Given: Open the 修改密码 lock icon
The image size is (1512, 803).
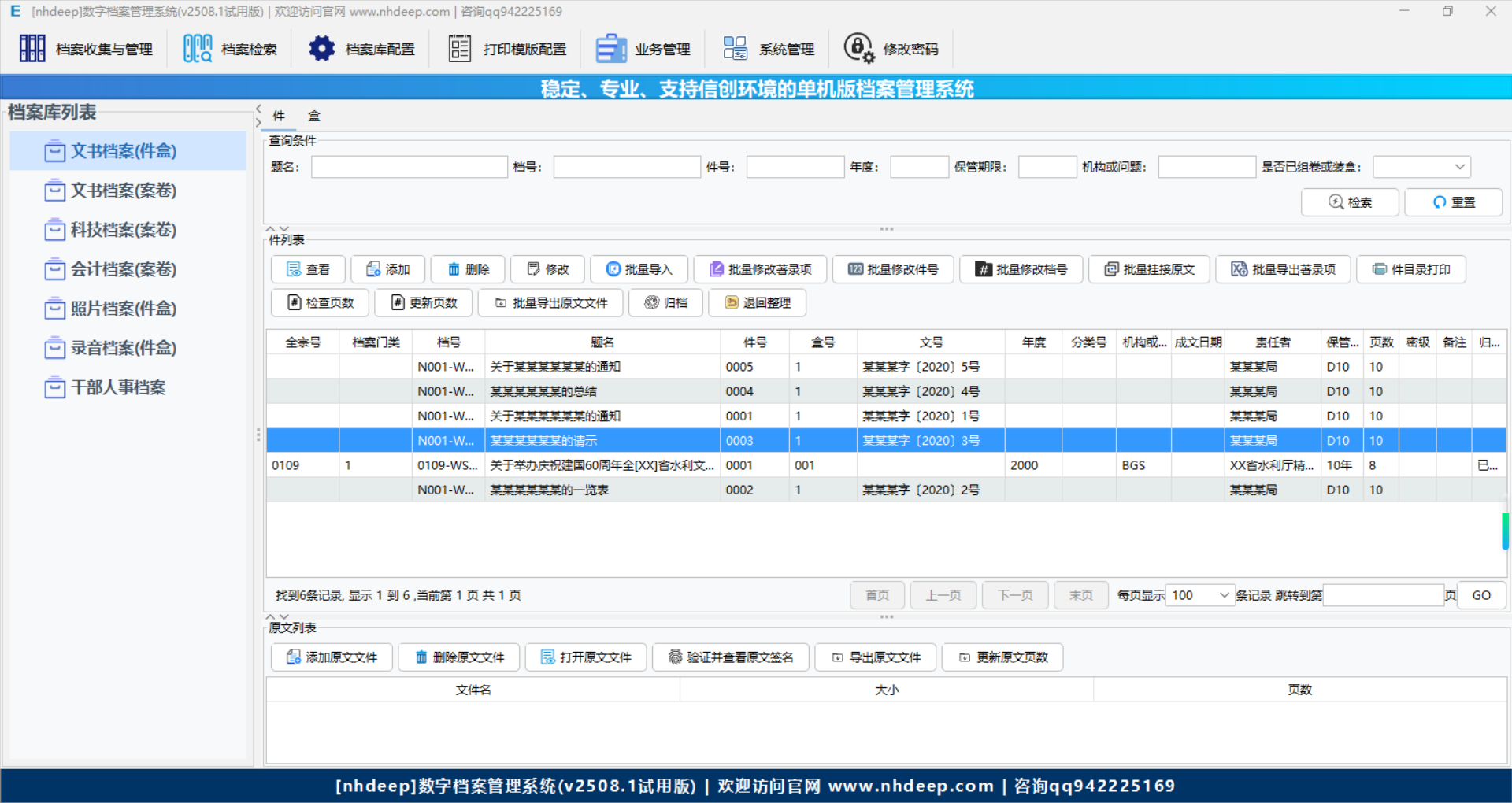Looking at the screenshot, I should (x=858, y=47).
